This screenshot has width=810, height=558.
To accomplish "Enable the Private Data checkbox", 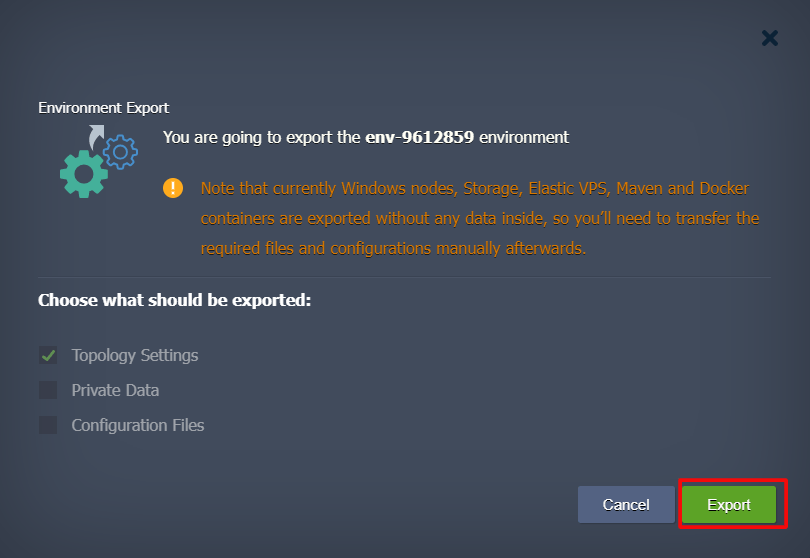I will click(48, 390).
